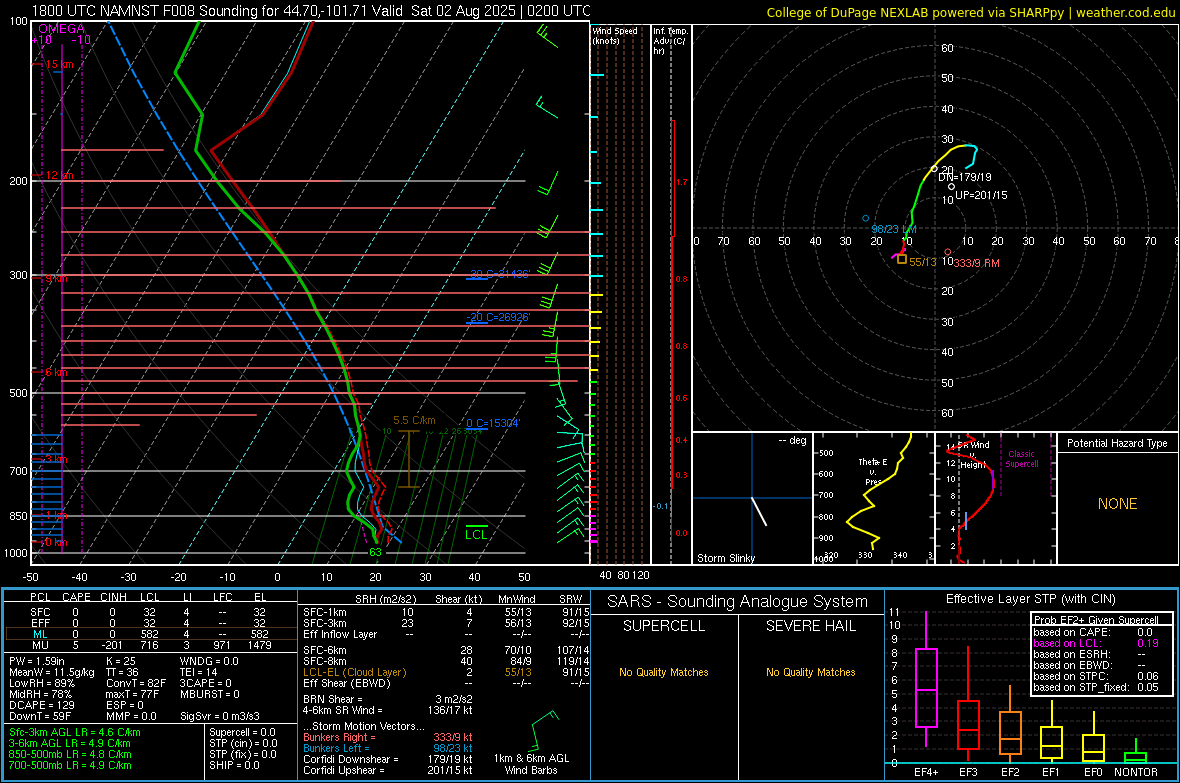Select the 12 km height marker
Viewport: 1180px width, 783px height.
point(59,175)
